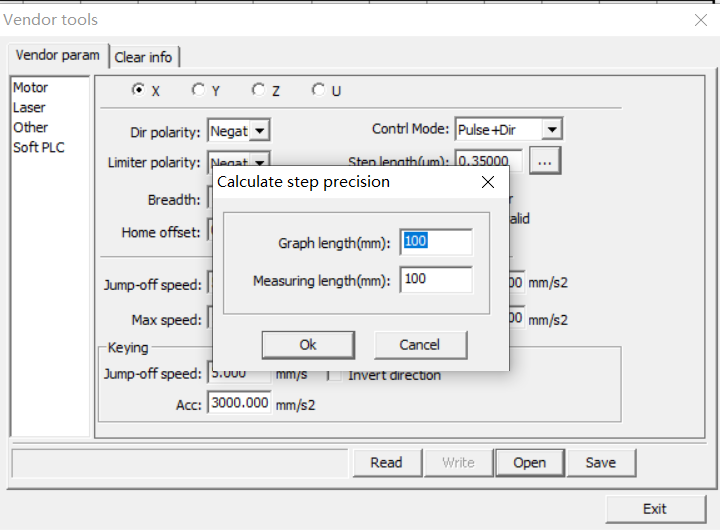Close the Calculate step precision dialog
The image size is (720, 530).
point(488,182)
